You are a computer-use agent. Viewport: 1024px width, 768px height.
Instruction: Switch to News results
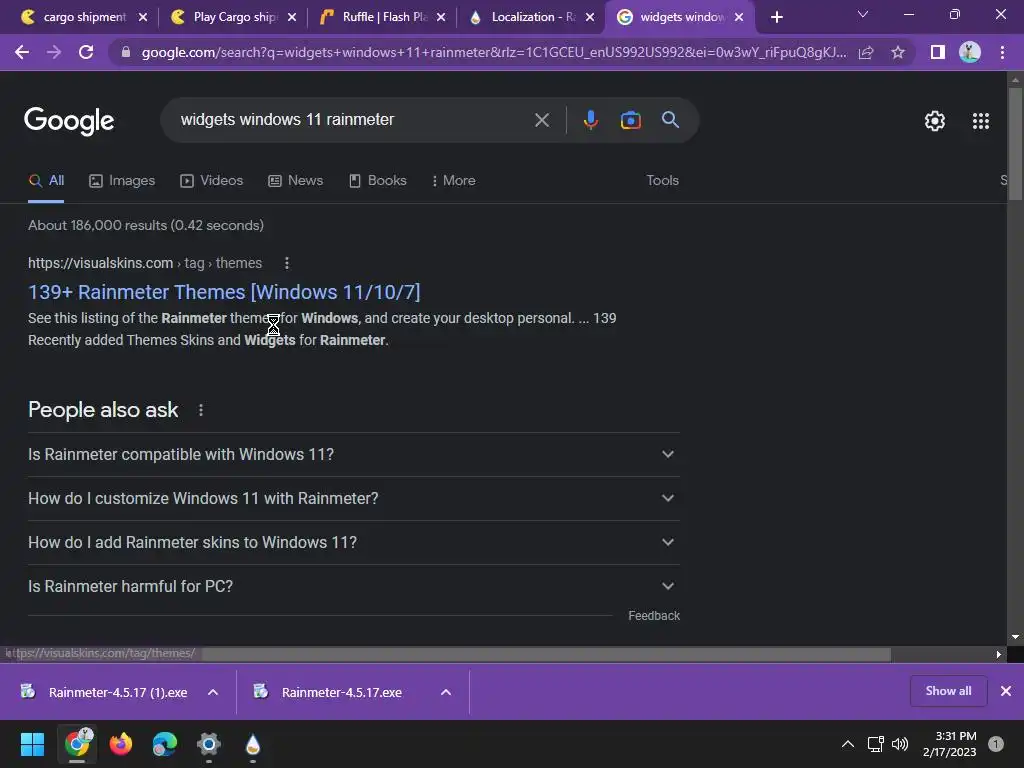point(296,181)
